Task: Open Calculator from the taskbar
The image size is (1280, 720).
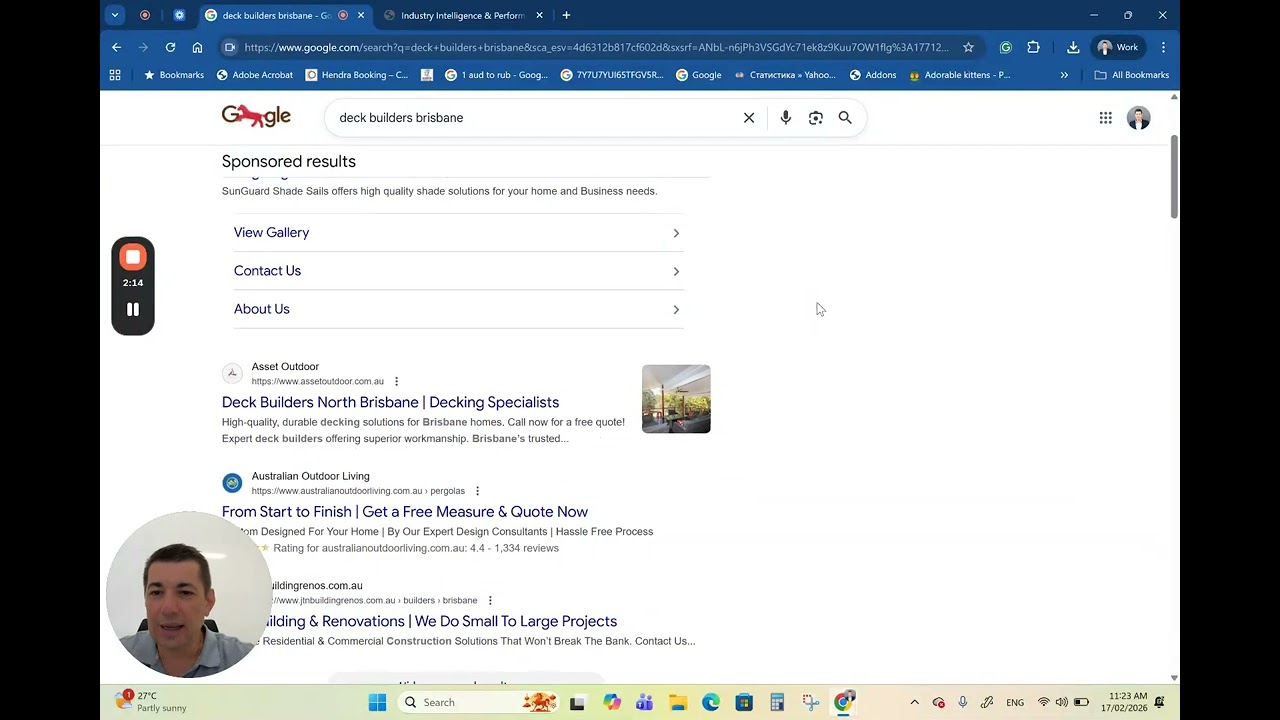Action: (x=777, y=702)
